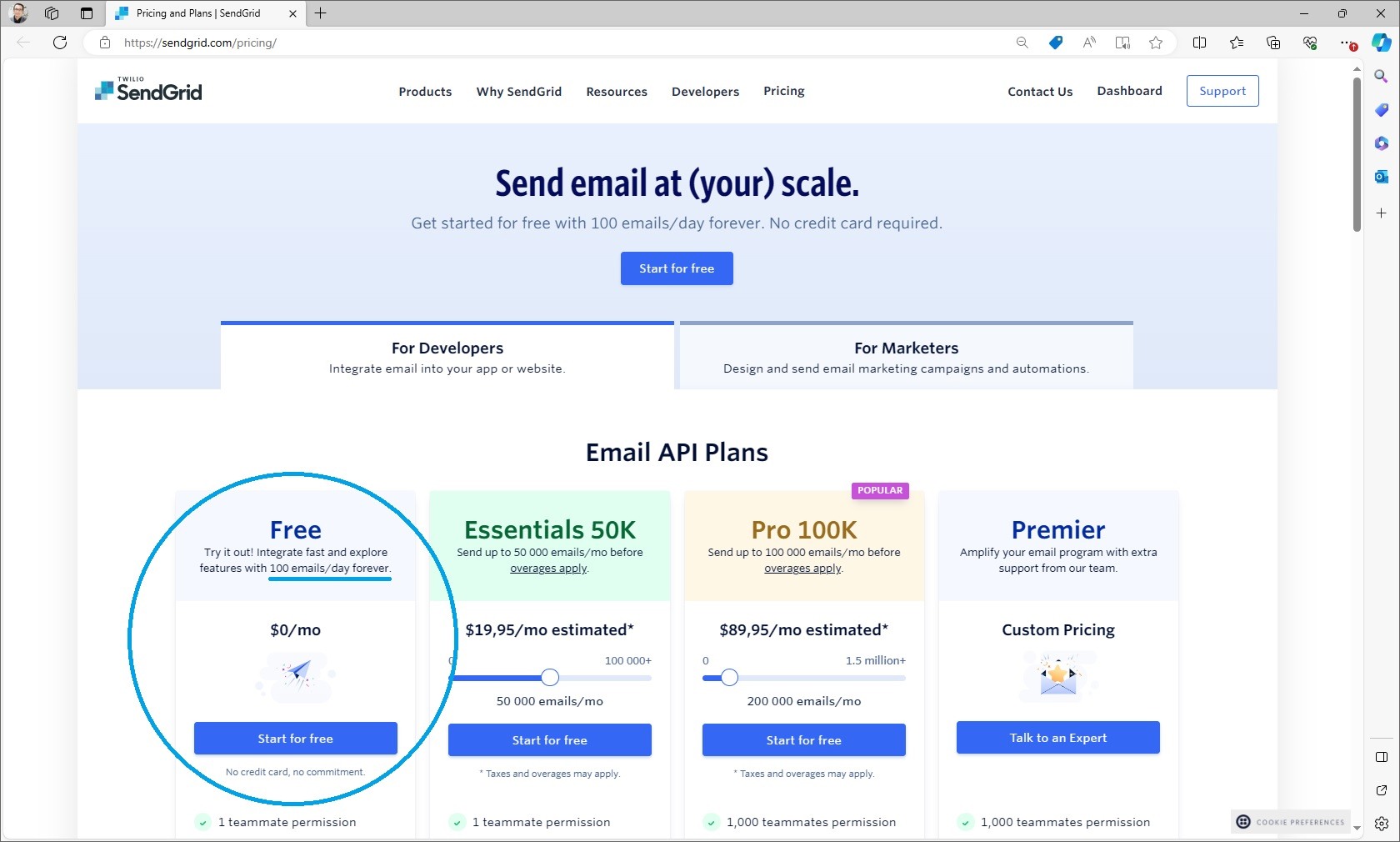Open link in new window sidebar icon
Screen dimensions: 1400x842
[x=1381, y=789]
